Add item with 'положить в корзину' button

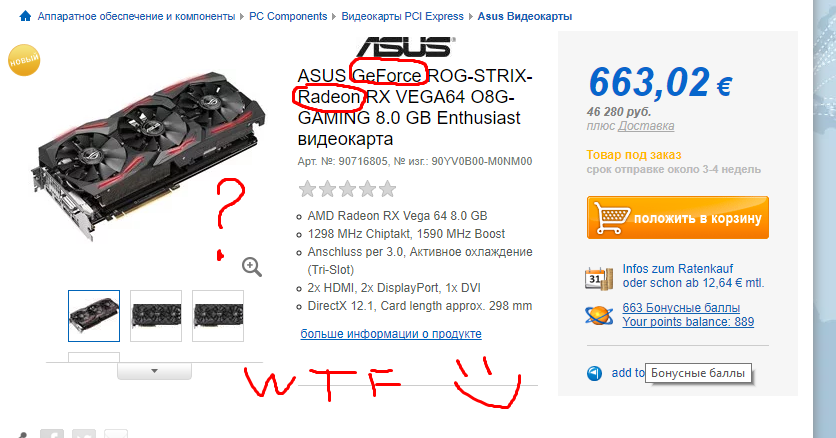pyautogui.click(x=678, y=217)
